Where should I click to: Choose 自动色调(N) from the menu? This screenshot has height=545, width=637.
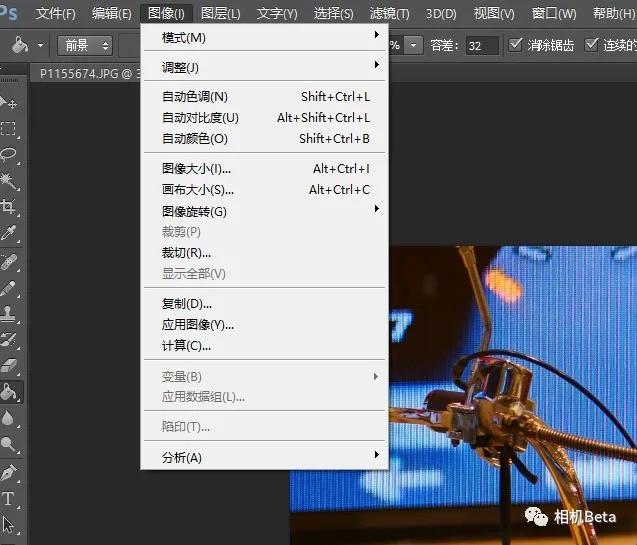click(x=264, y=97)
